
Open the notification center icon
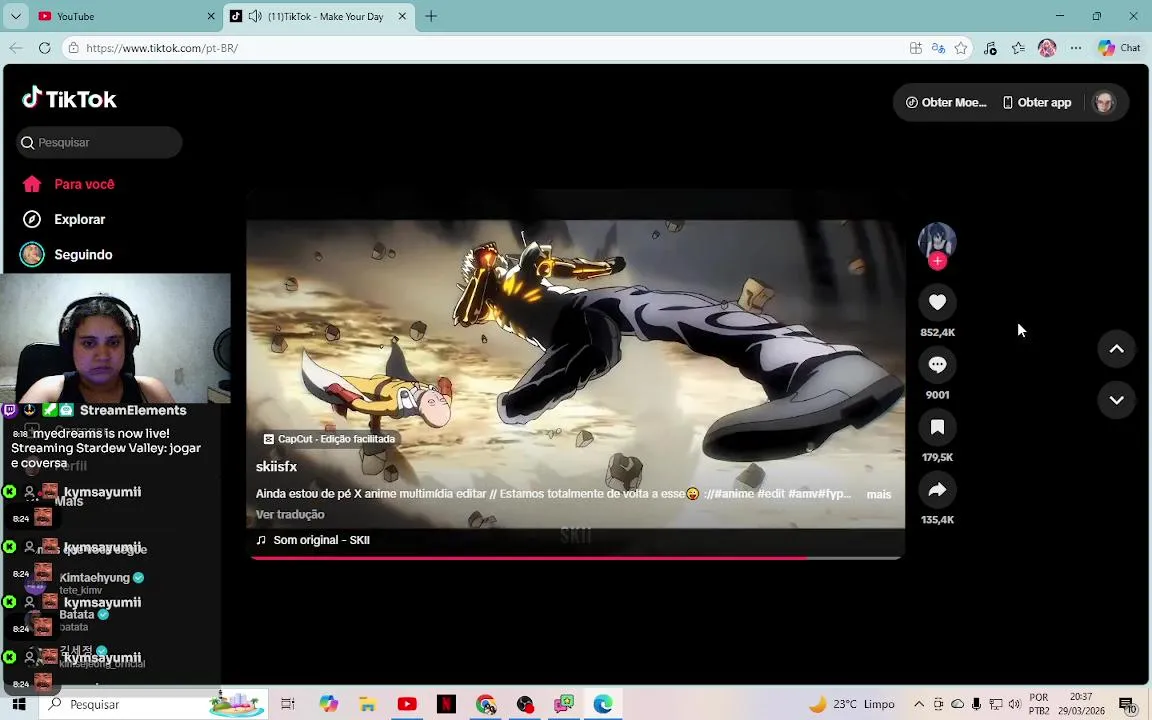coord(1128,705)
